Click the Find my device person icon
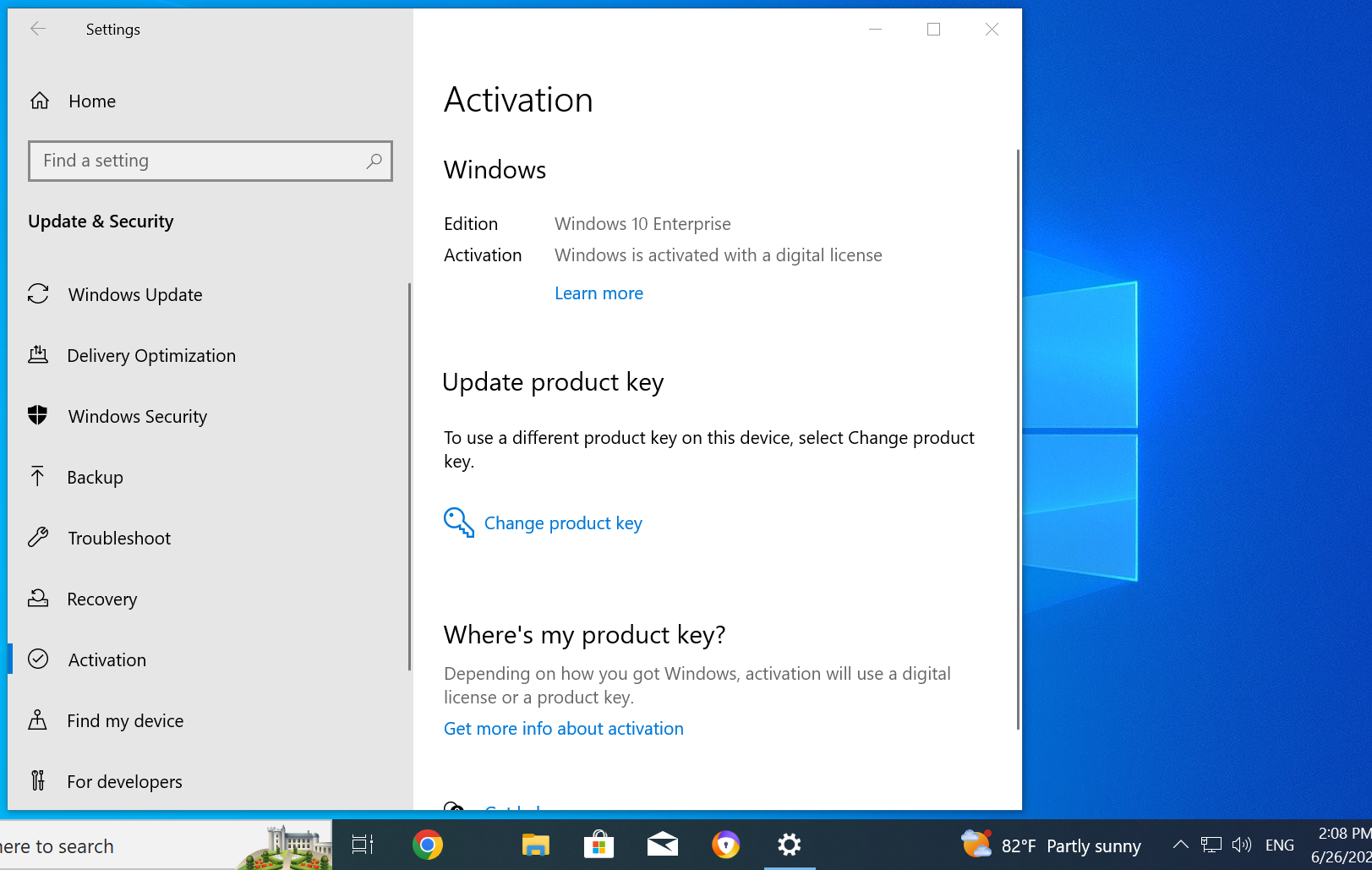1372x870 pixels. pyautogui.click(x=38, y=720)
